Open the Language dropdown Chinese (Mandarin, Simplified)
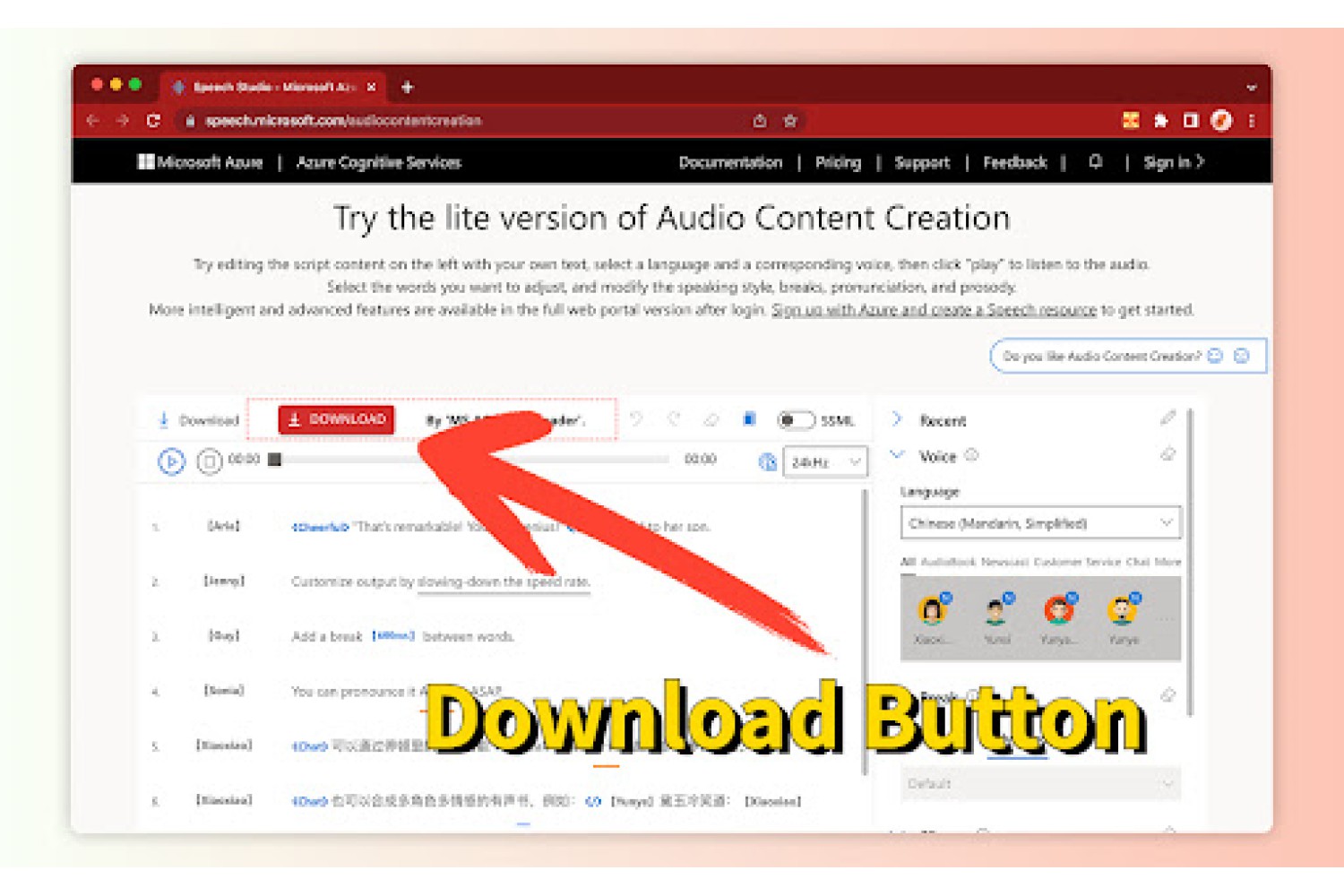Screen dimensions: 1344x896 [x=1040, y=523]
